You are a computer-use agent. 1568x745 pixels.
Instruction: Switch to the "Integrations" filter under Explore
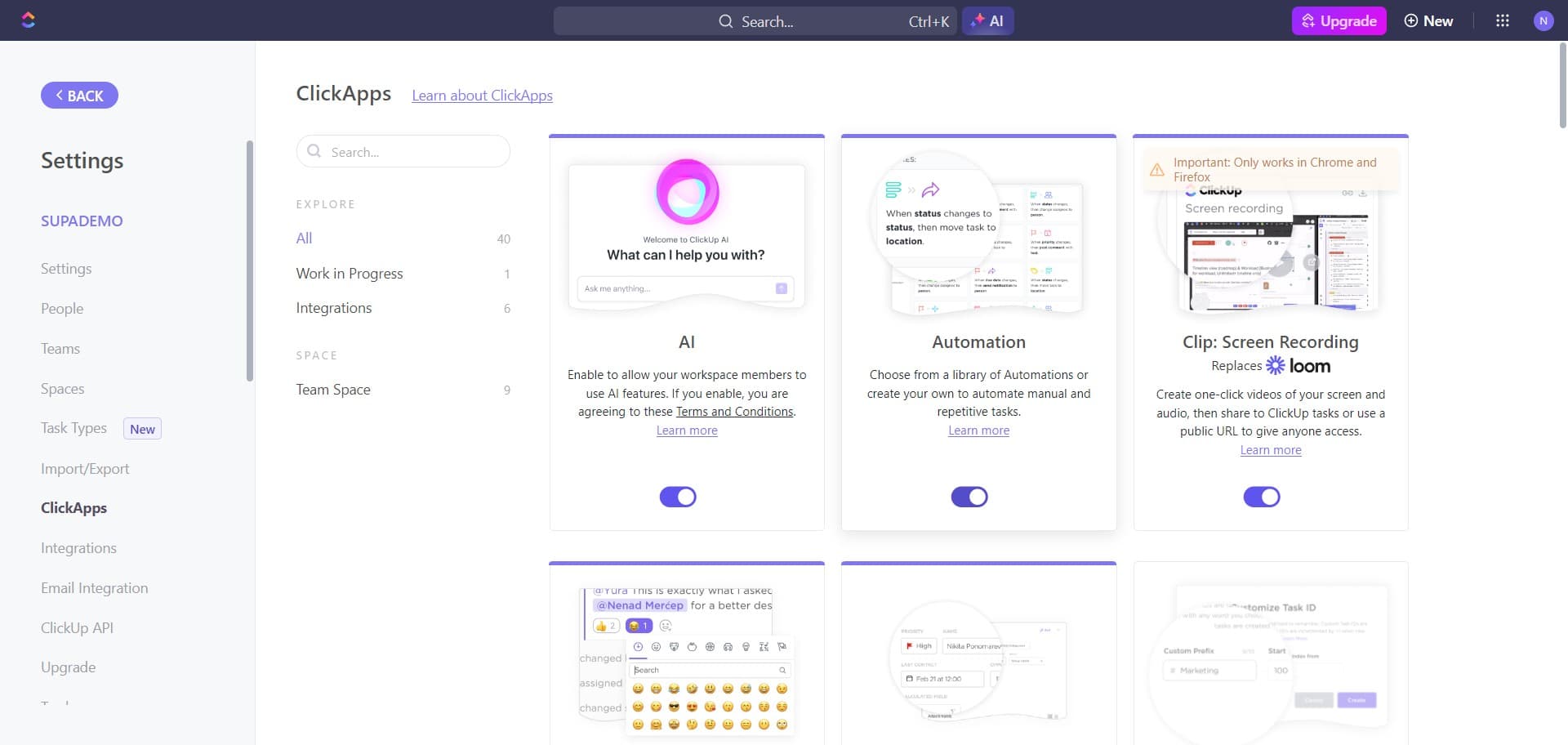[334, 308]
